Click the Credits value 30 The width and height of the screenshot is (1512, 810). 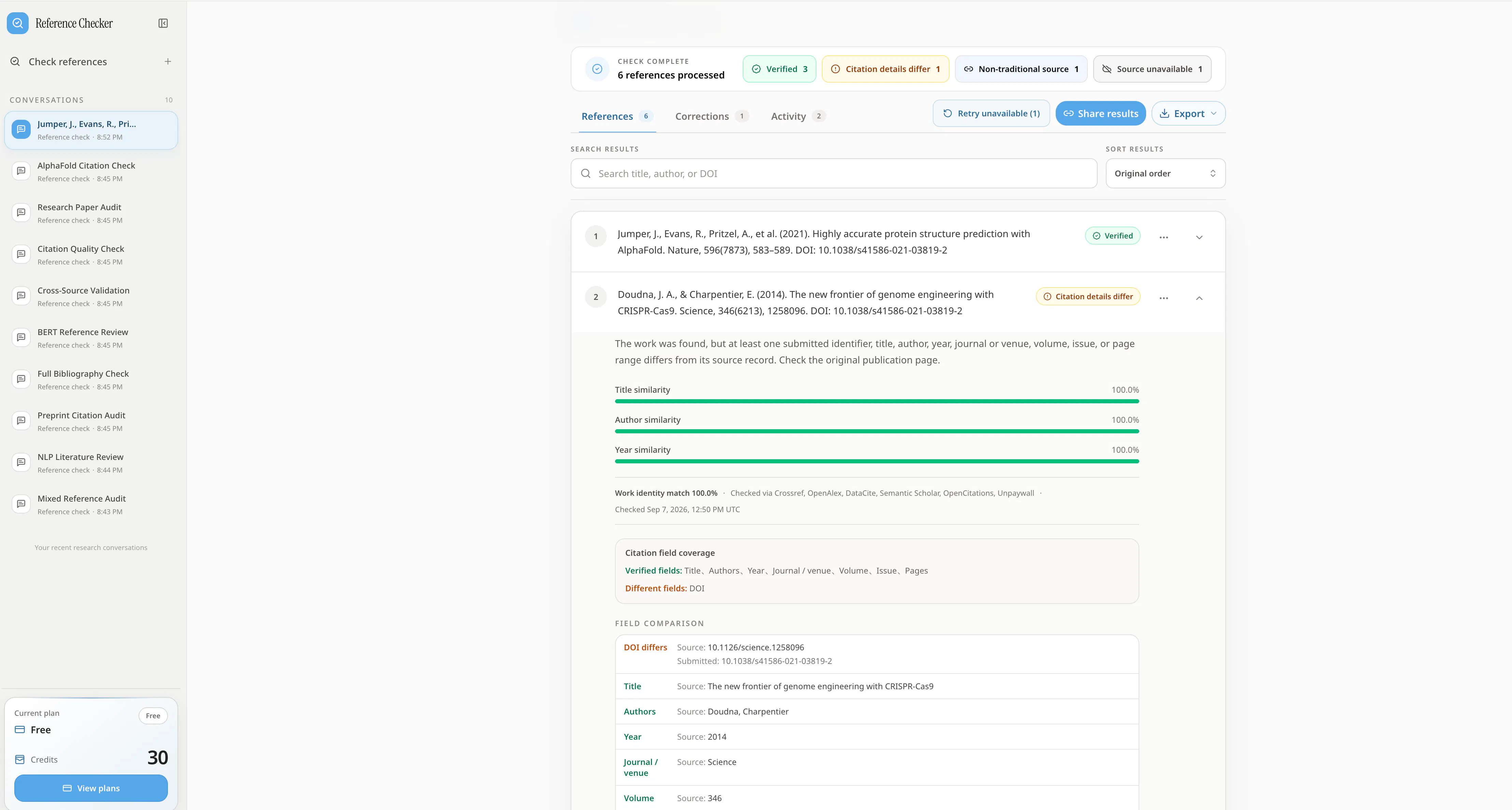tap(157, 758)
